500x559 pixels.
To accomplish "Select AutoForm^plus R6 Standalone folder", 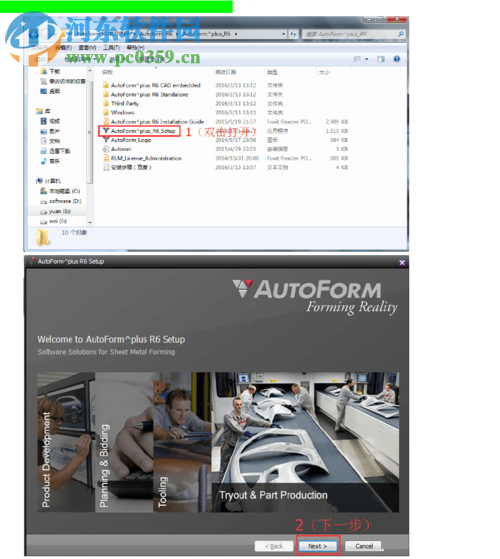I will [149, 94].
